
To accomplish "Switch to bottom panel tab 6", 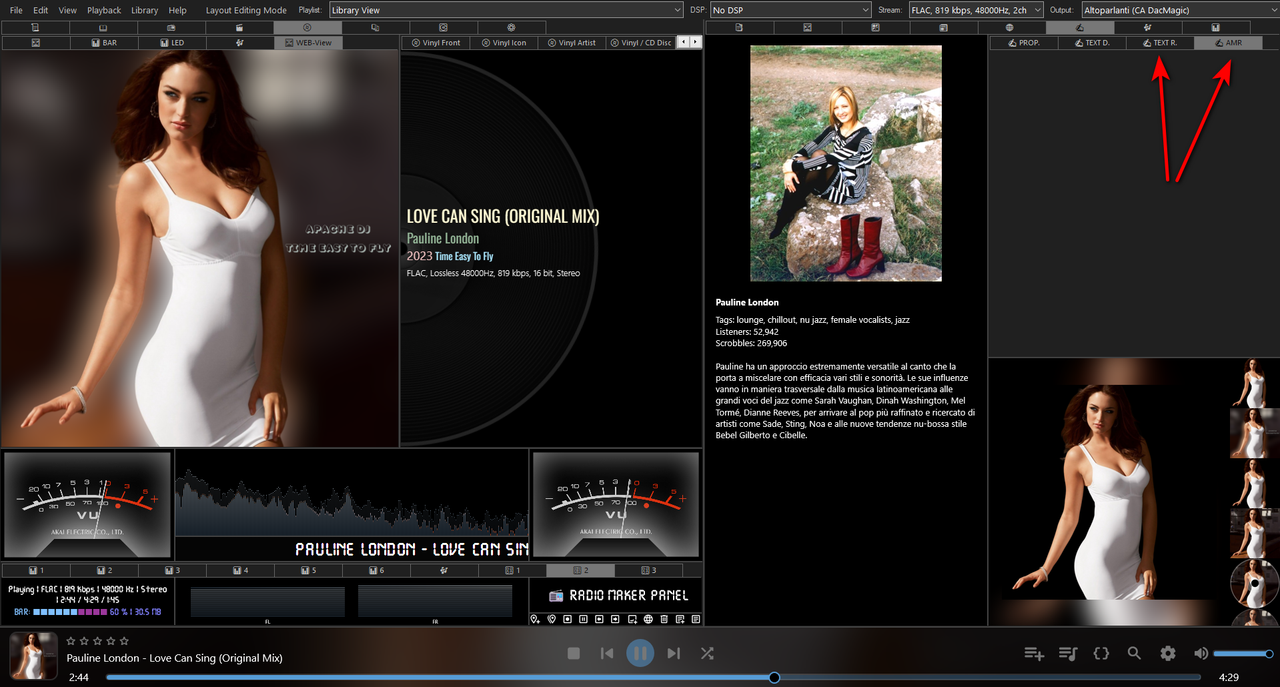I will [375, 570].
